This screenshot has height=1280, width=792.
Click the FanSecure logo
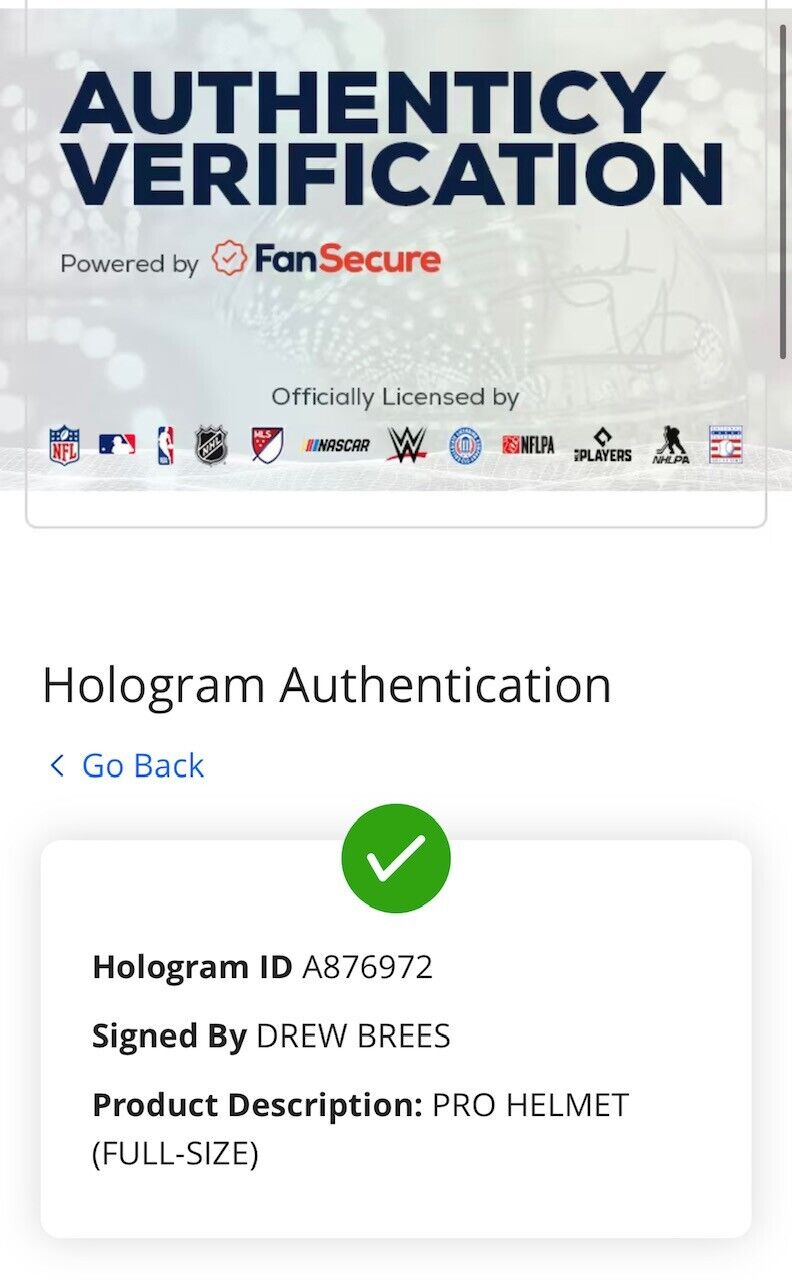tap(327, 260)
